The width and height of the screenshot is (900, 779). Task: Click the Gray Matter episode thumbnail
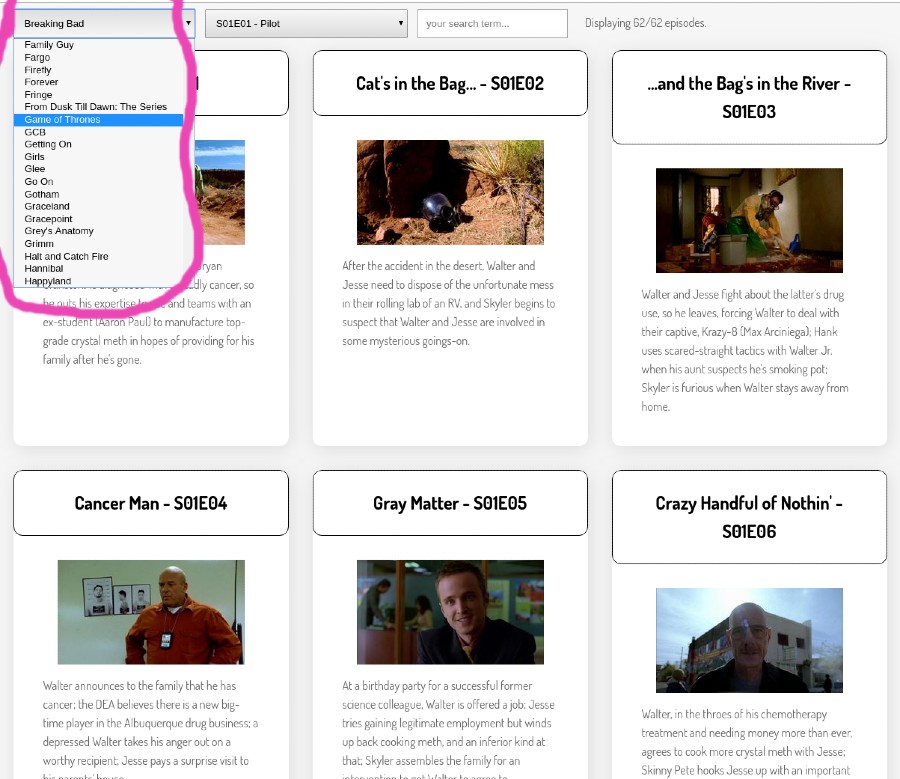tap(450, 611)
